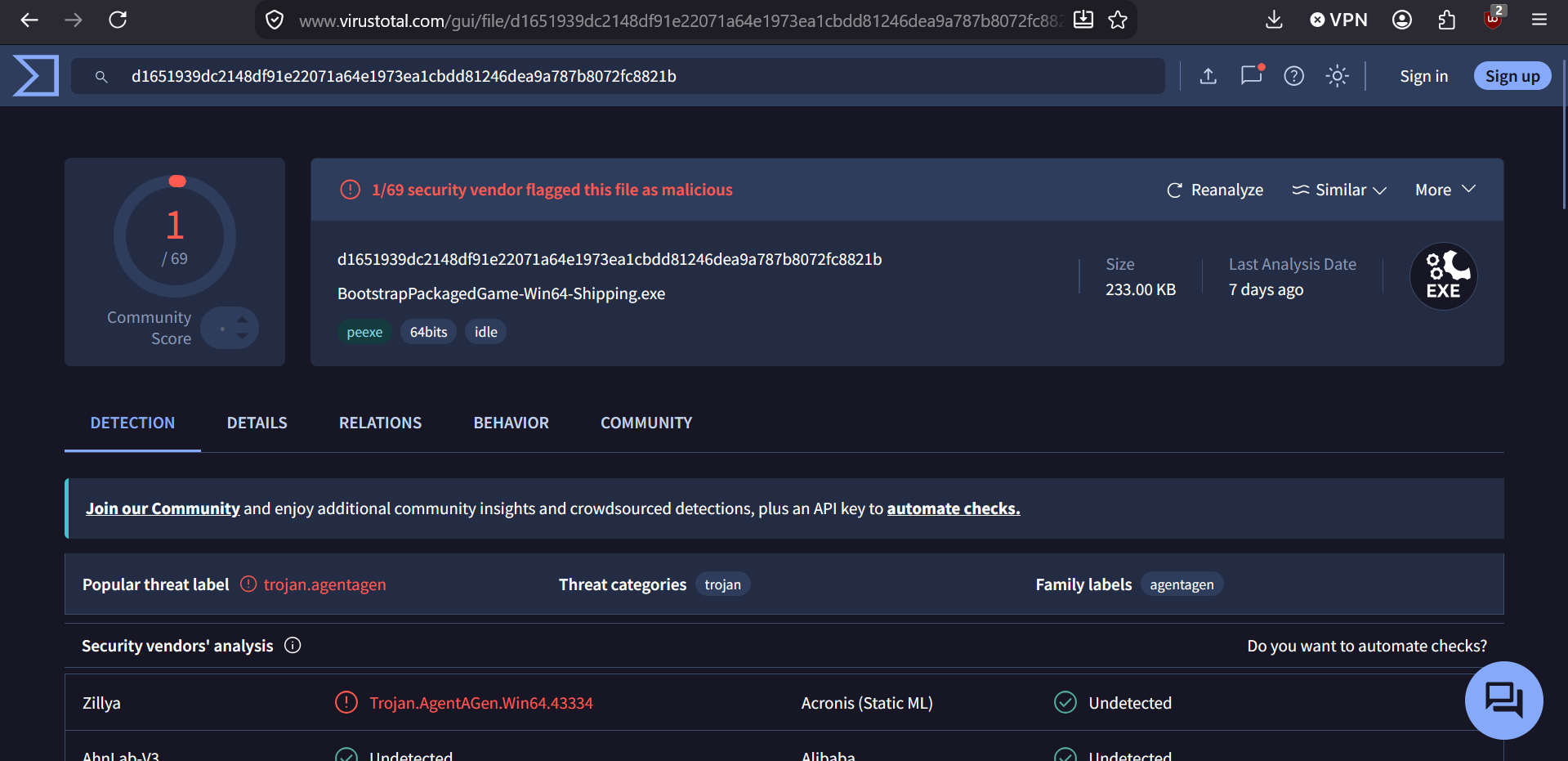Click Do you want to automate checks?

click(x=1367, y=646)
